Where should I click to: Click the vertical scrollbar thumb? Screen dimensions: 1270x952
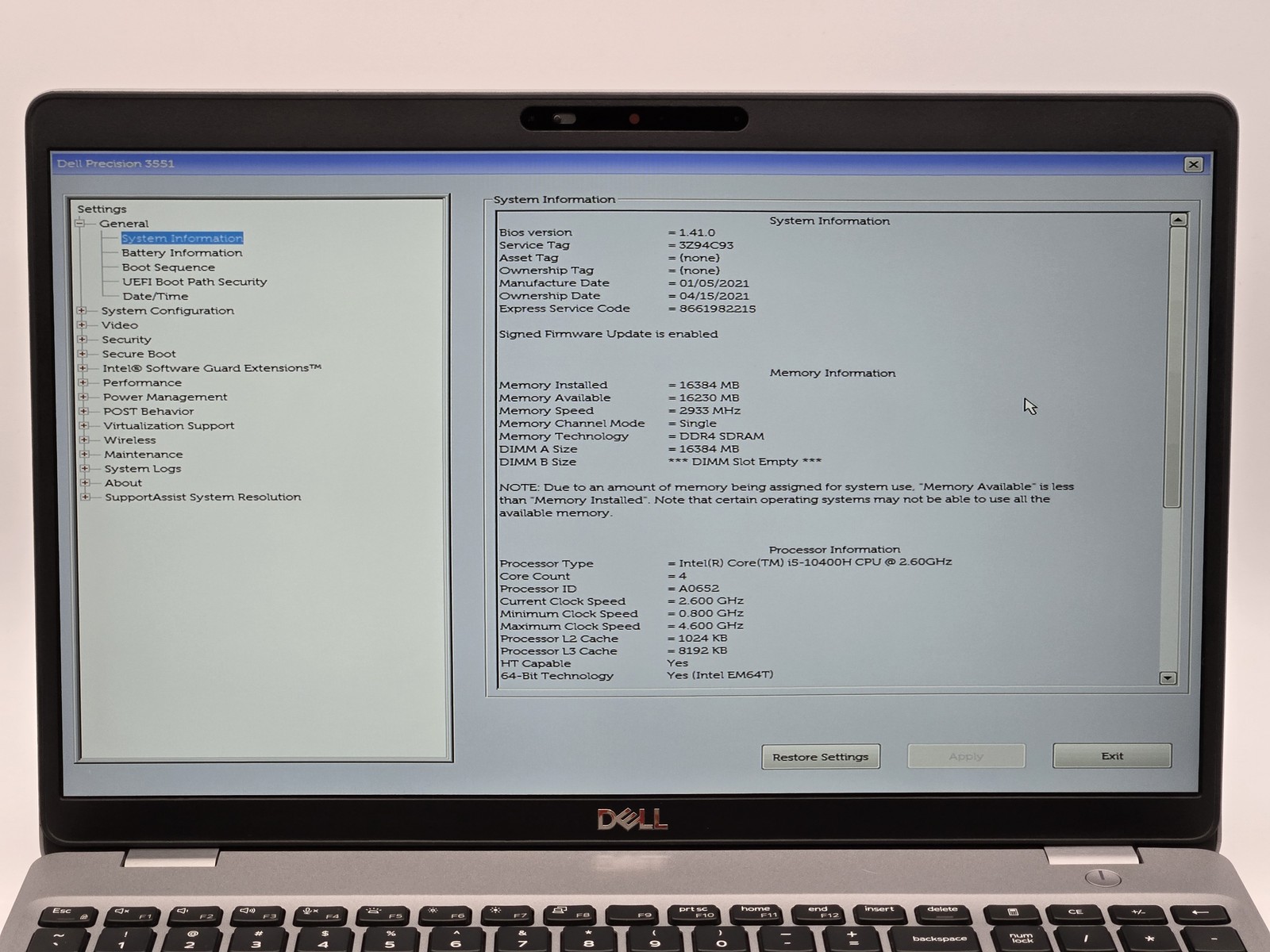click(1175, 367)
